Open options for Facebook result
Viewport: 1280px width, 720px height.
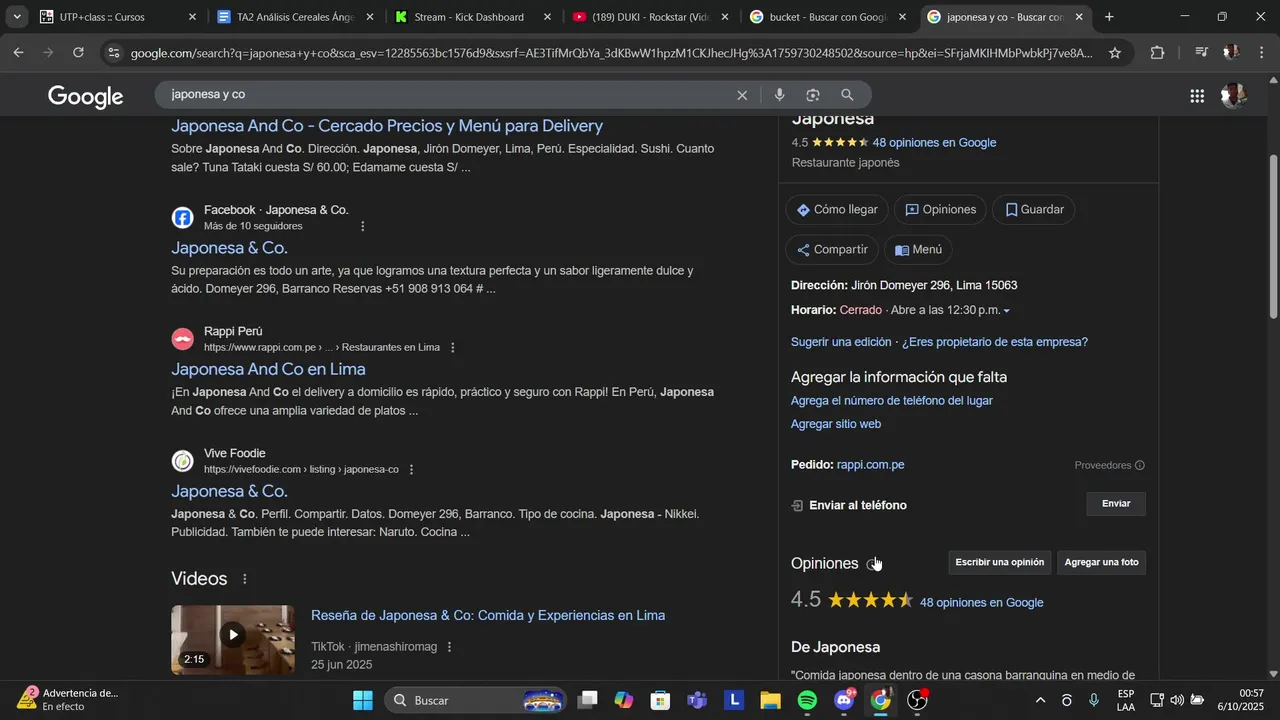363,226
